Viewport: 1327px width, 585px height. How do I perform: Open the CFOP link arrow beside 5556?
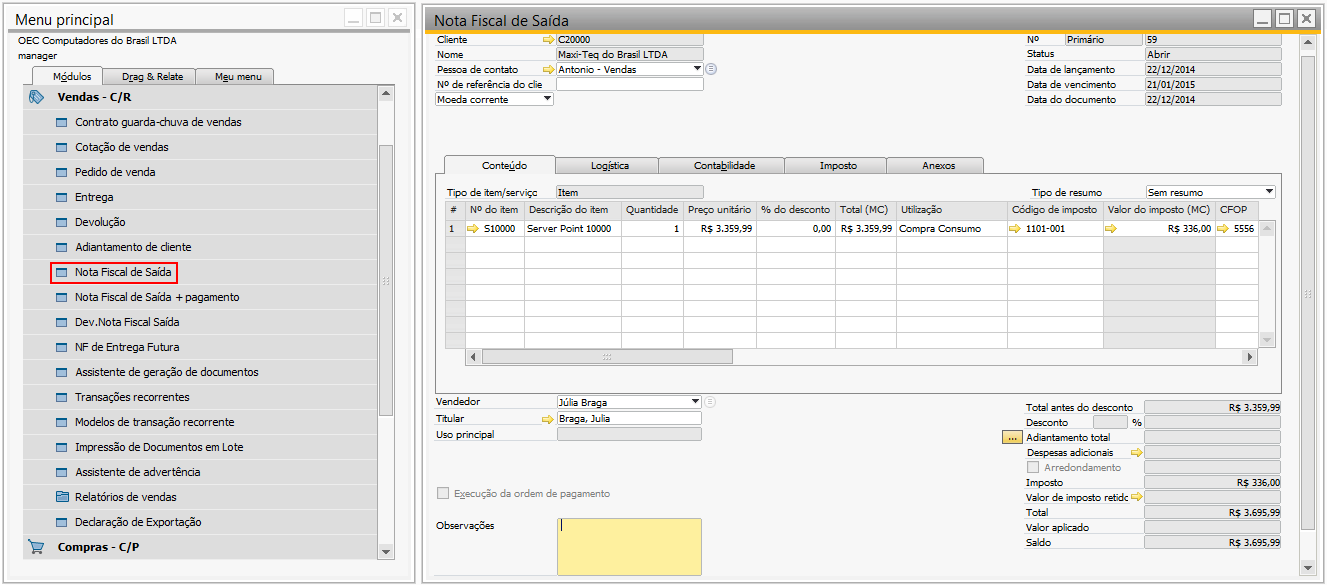pos(1224,229)
